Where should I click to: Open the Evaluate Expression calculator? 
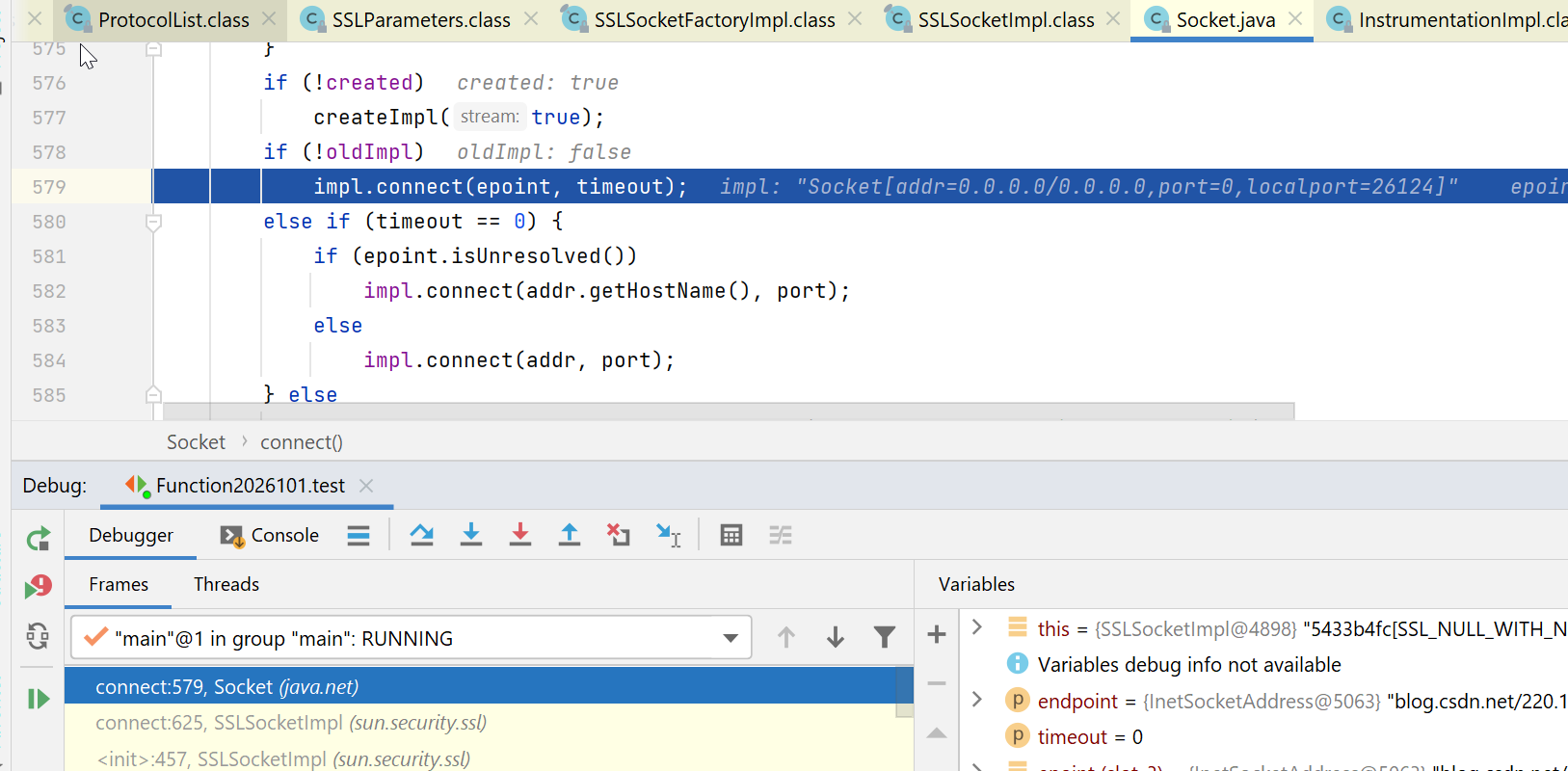(731, 535)
